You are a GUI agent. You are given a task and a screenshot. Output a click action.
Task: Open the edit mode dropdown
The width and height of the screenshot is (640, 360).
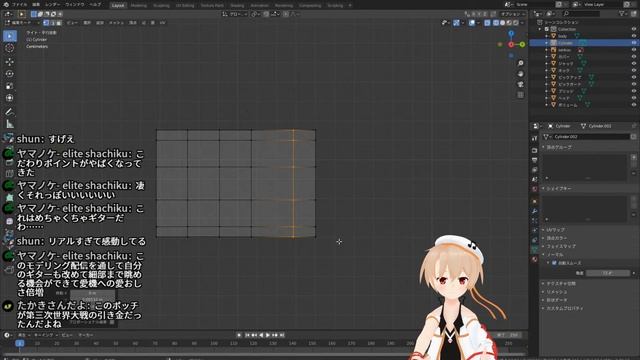22,23
